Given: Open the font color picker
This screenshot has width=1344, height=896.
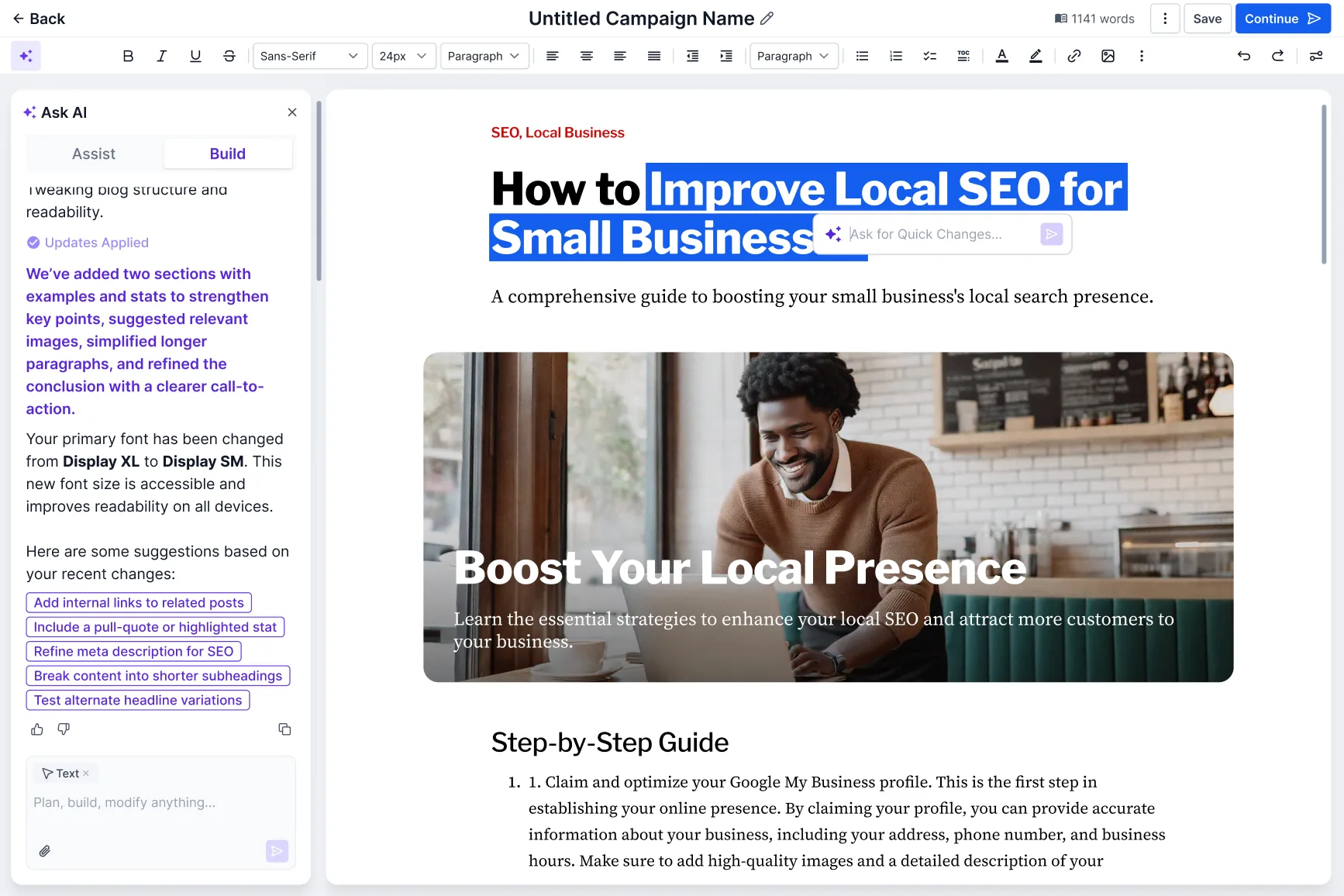Looking at the screenshot, I should tap(1001, 55).
